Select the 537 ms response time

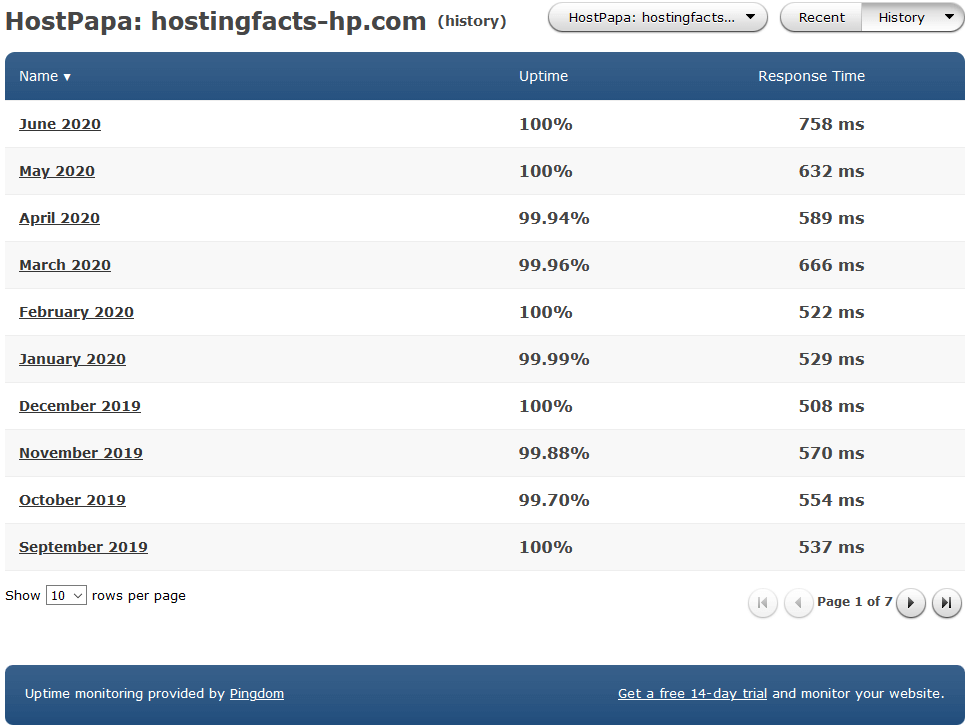[x=831, y=546]
